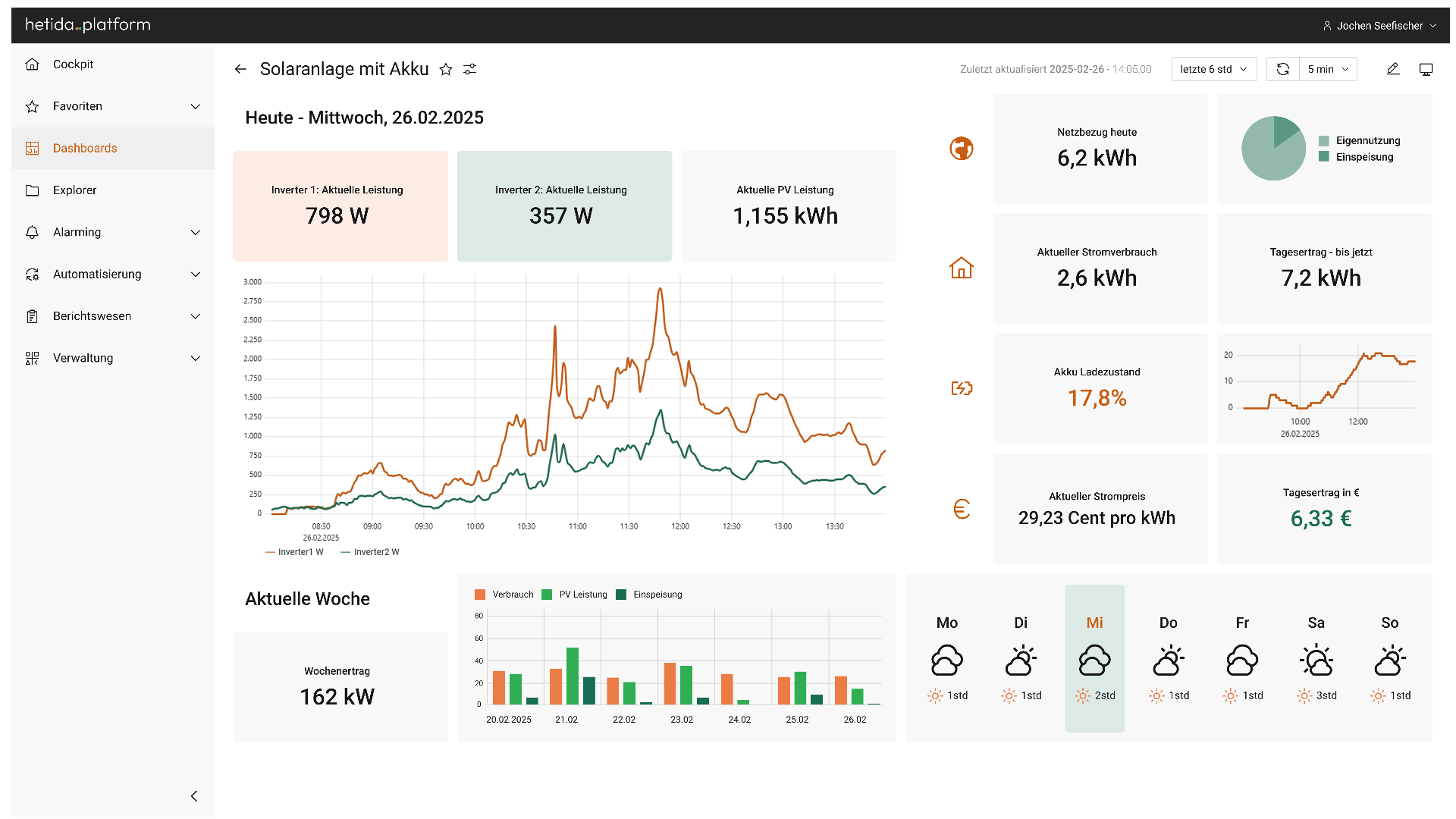Click the pencil edit icon in the toolbar
The image size is (1456, 819).
click(x=1393, y=69)
